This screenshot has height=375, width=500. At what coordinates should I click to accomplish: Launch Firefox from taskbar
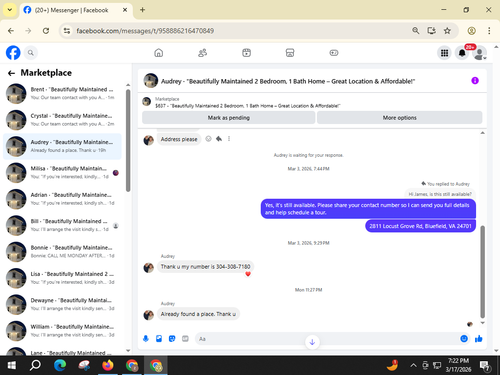click(x=108, y=366)
